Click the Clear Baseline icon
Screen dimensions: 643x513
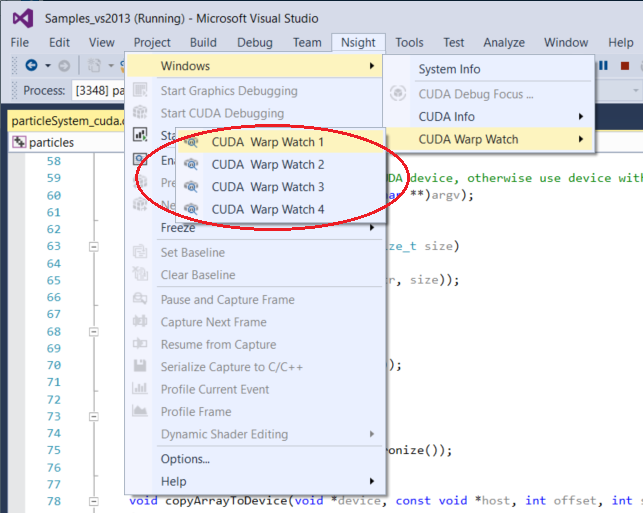(x=140, y=274)
